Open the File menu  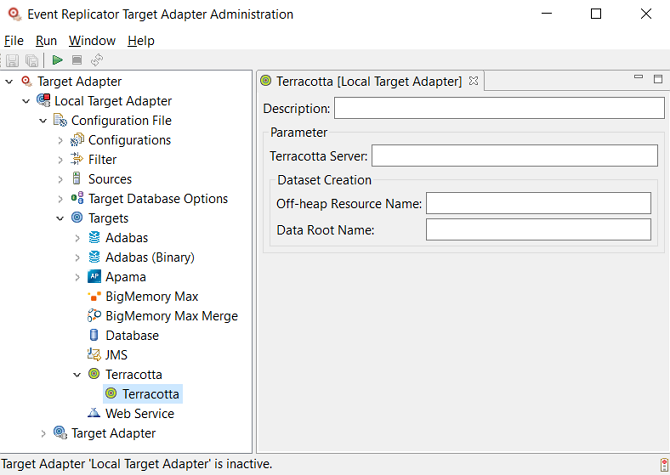pyautogui.click(x=13, y=41)
